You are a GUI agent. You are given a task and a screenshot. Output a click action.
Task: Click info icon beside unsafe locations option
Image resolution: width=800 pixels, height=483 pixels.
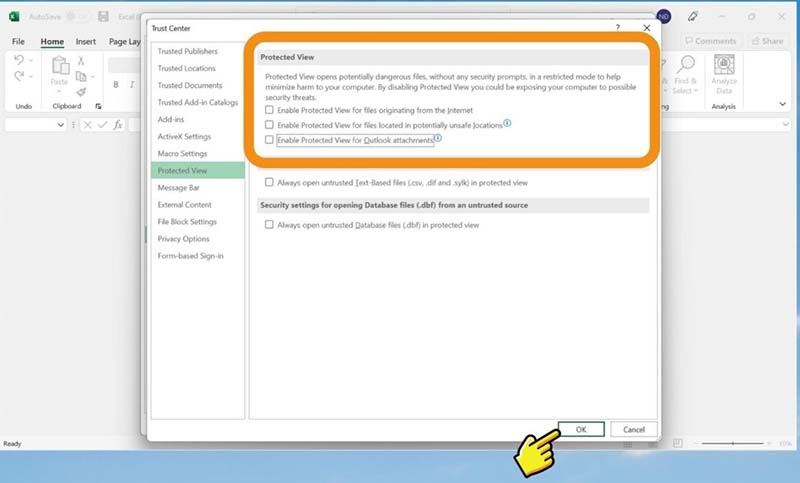point(507,123)
